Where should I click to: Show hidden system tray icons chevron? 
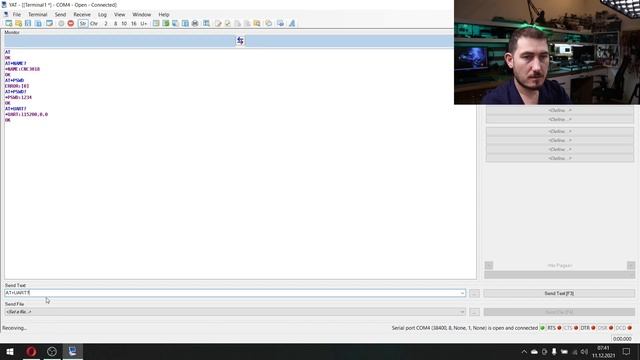(x=524, y=351)
